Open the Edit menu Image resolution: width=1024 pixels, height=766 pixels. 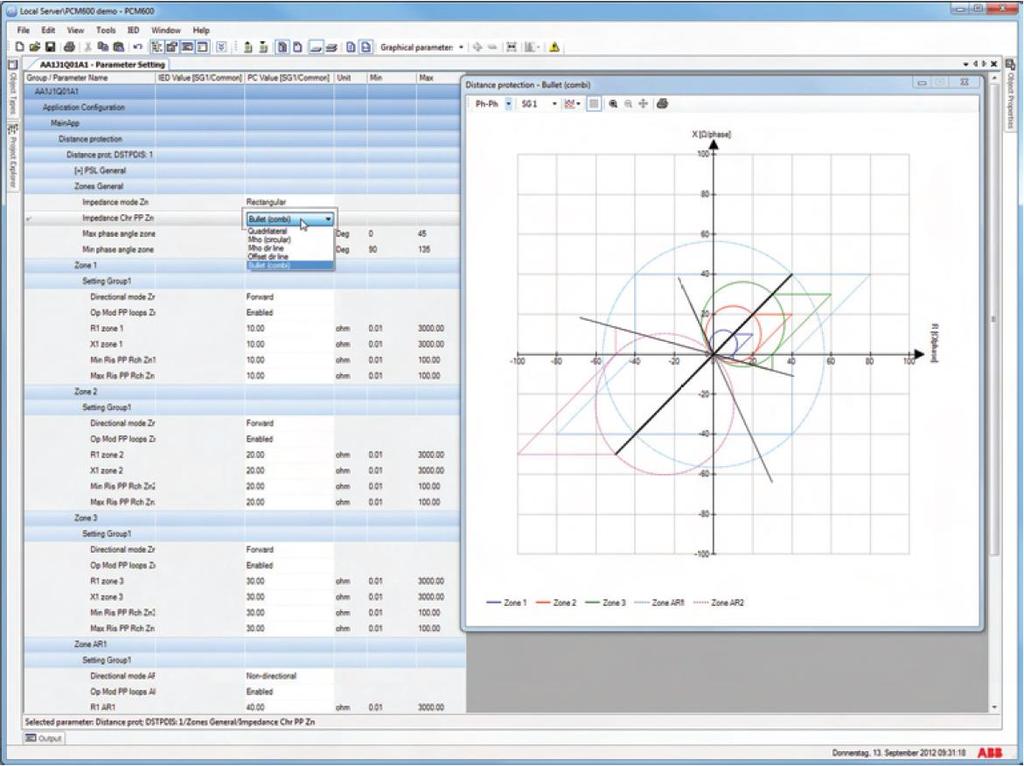pyautogui.click(x=48, y=30)
